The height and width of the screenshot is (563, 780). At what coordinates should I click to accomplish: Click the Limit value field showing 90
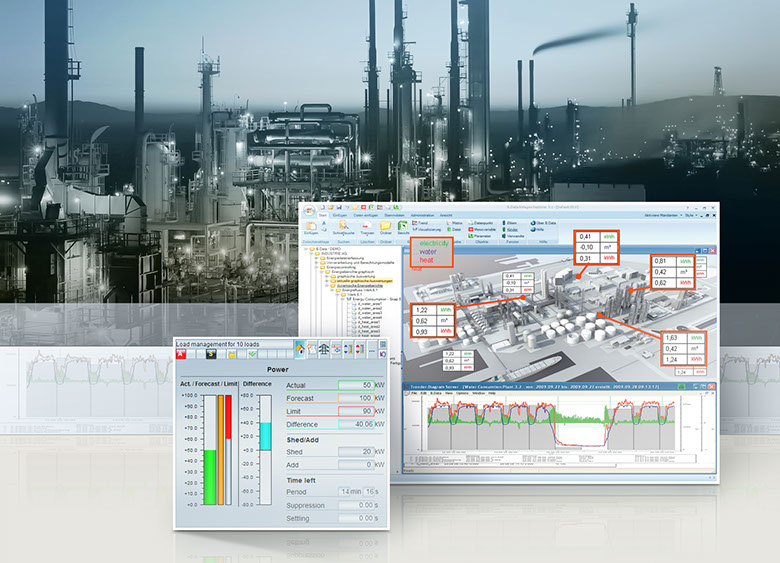(x=353, y=411)
